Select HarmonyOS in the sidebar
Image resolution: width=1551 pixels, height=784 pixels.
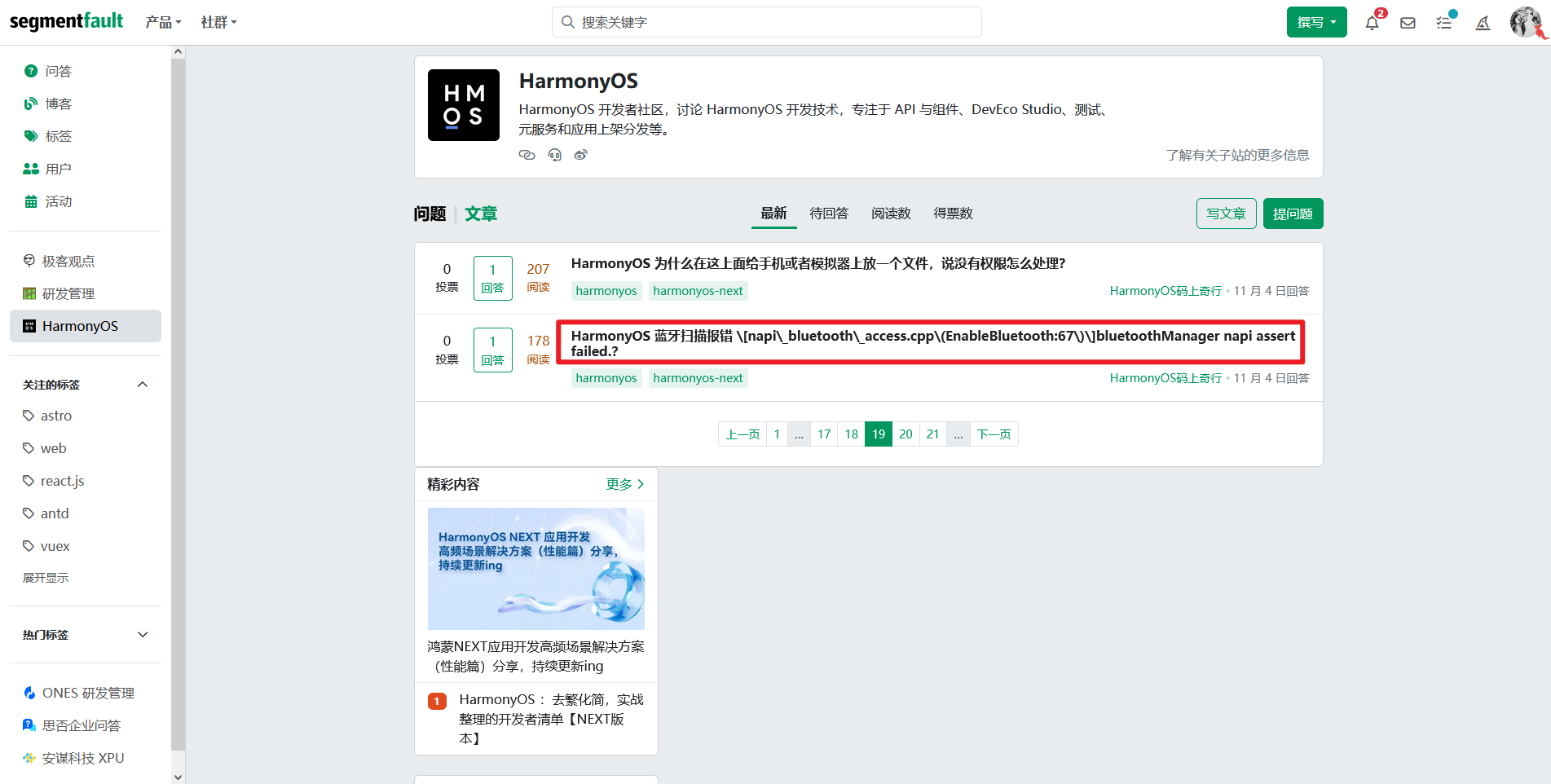tap(85, 326)
